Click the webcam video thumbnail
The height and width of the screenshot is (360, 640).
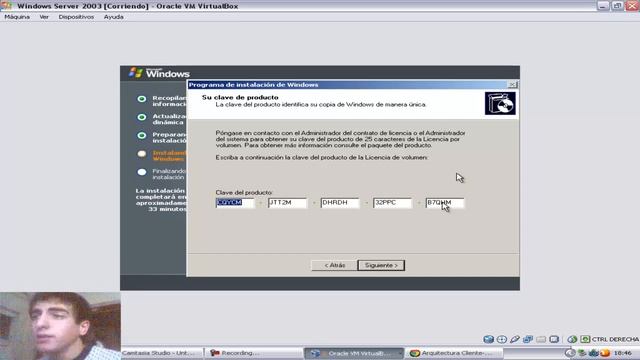[60, 326]
